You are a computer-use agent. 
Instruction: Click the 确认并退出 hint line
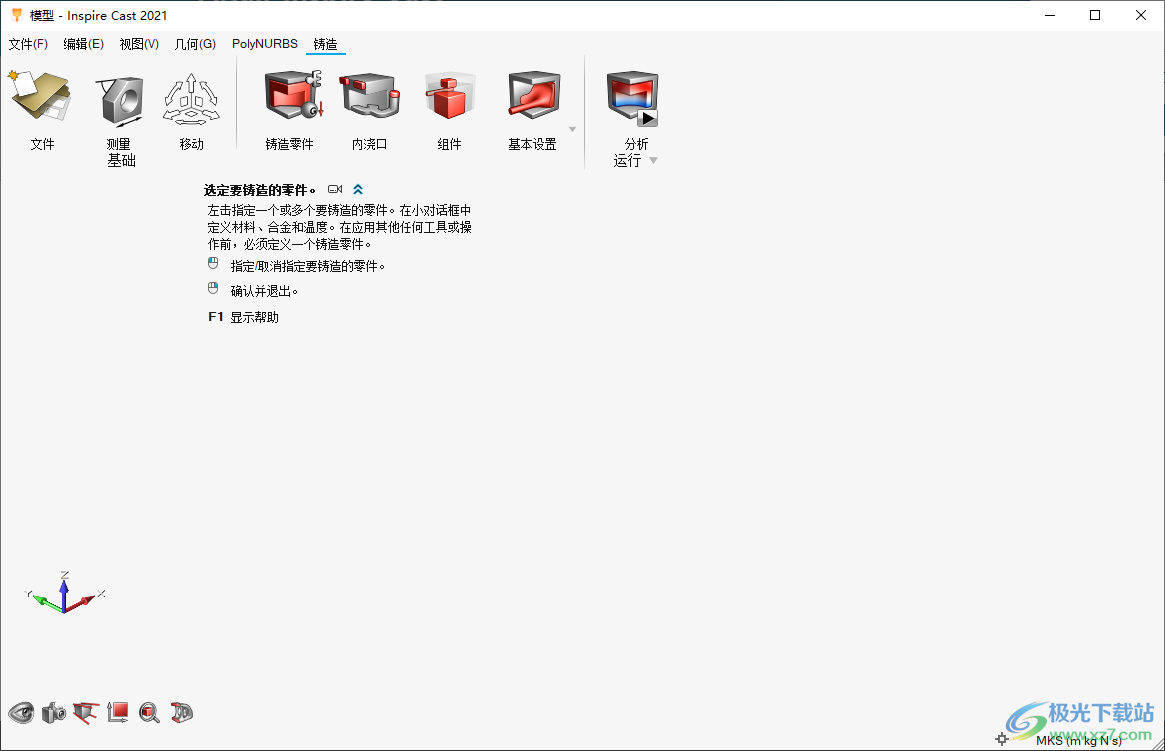pyautogui.click(x=264, y=291)
